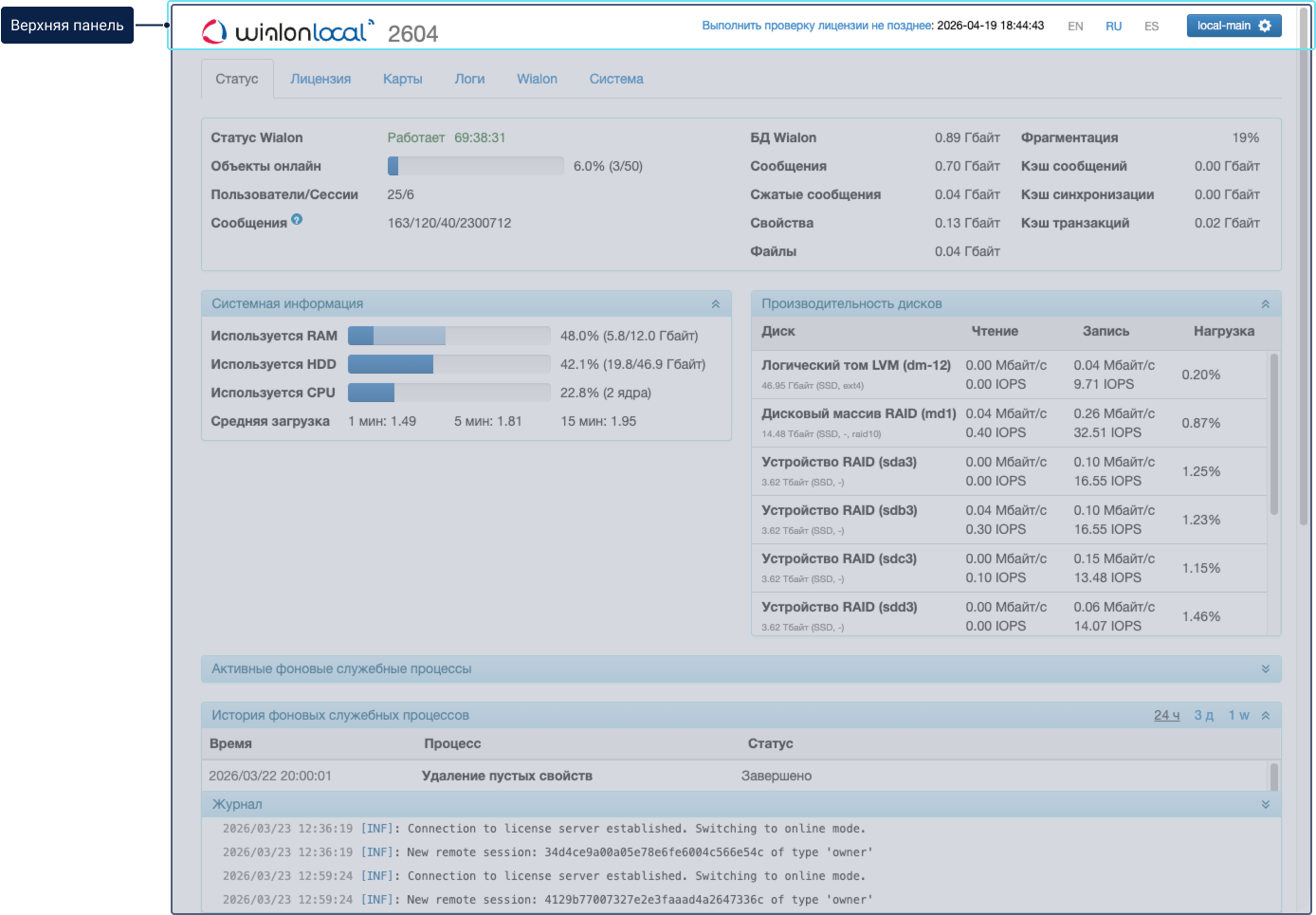1316x915 pixels.
Task: Click the disk performance table scrollbar
Action: (1273, 436)
